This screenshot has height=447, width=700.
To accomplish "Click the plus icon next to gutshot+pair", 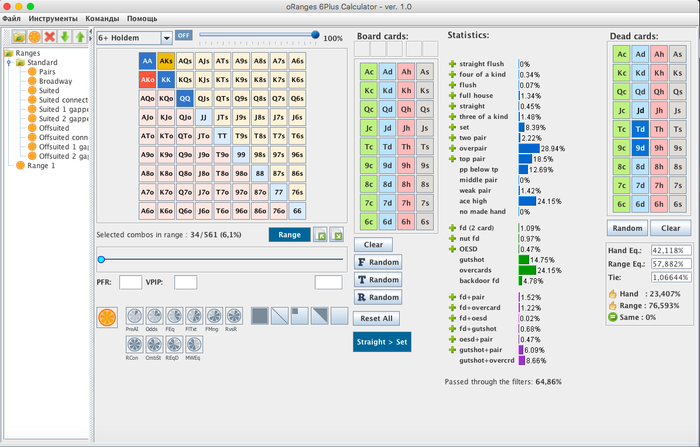I will tap(452, 350).
